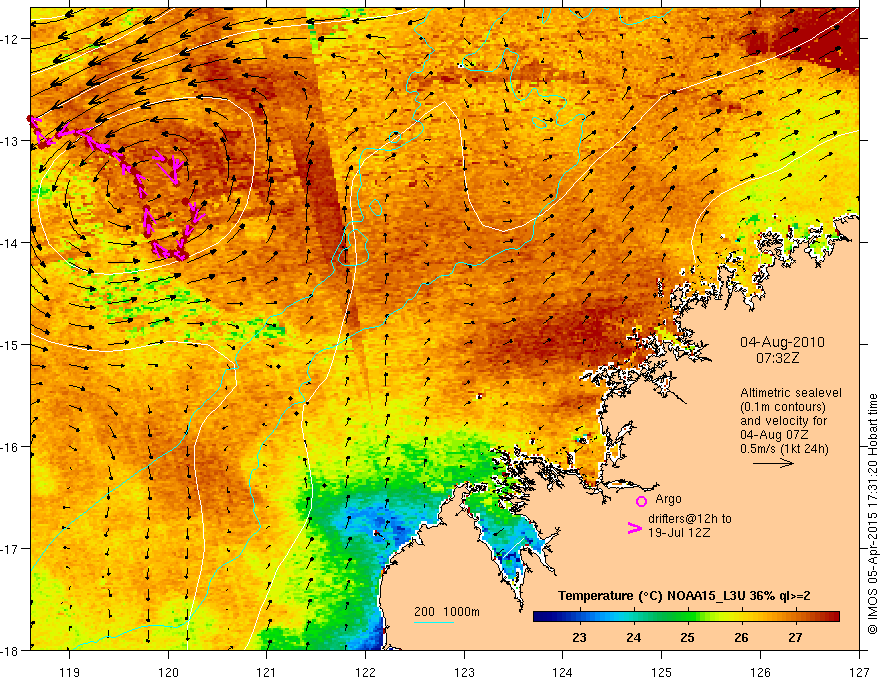Click the Temperature NOAA15_L3U colorbar title
The image size is (880, 680).
684,596
